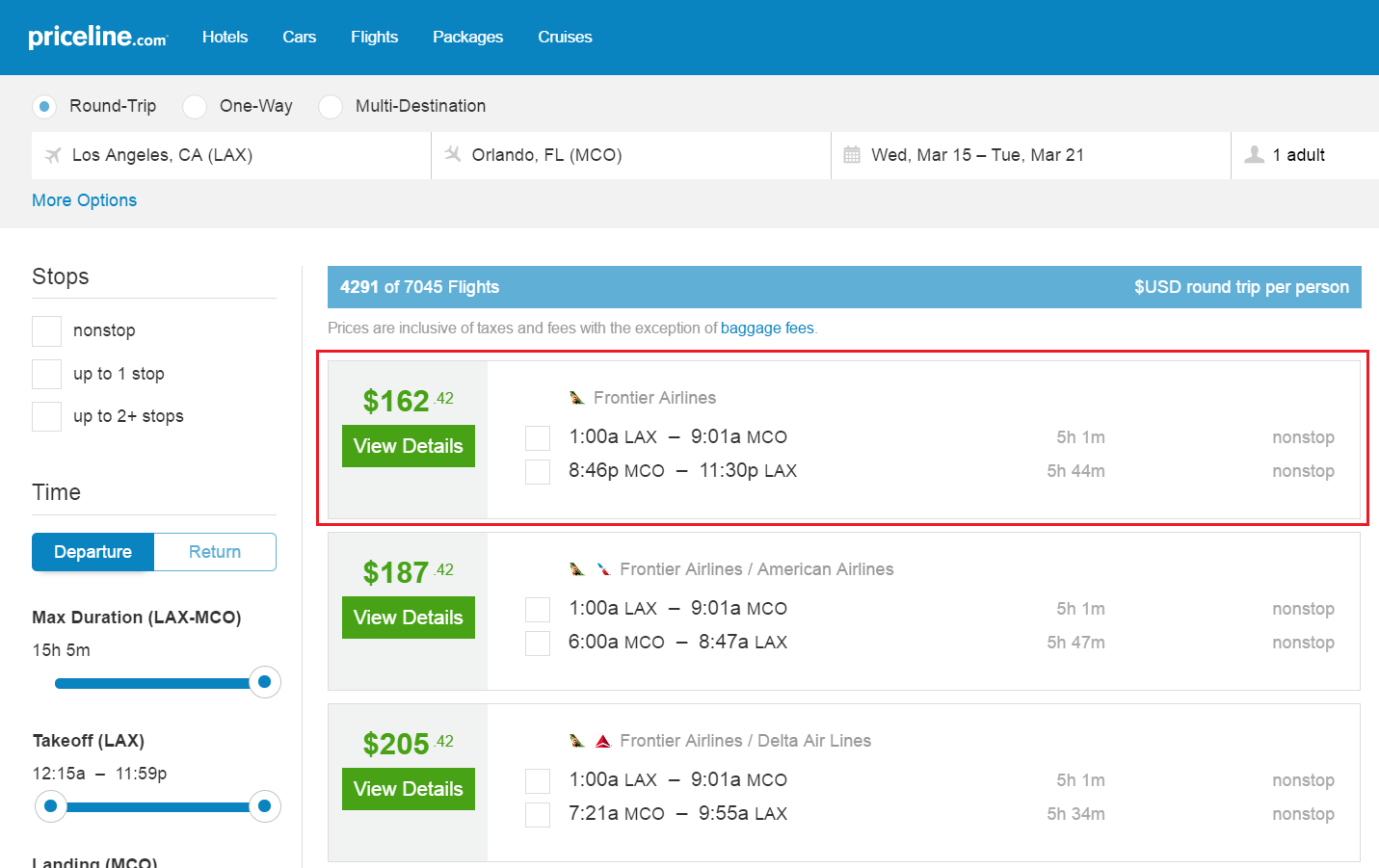This screenshot has height=868, width=1379.
Task: Open the Packages menu item
Action: 467,37
